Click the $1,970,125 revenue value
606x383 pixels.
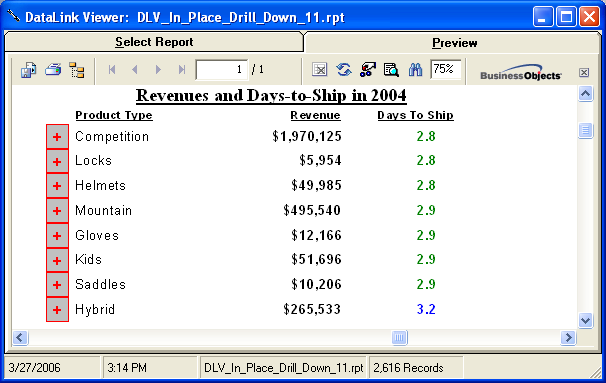307,136
